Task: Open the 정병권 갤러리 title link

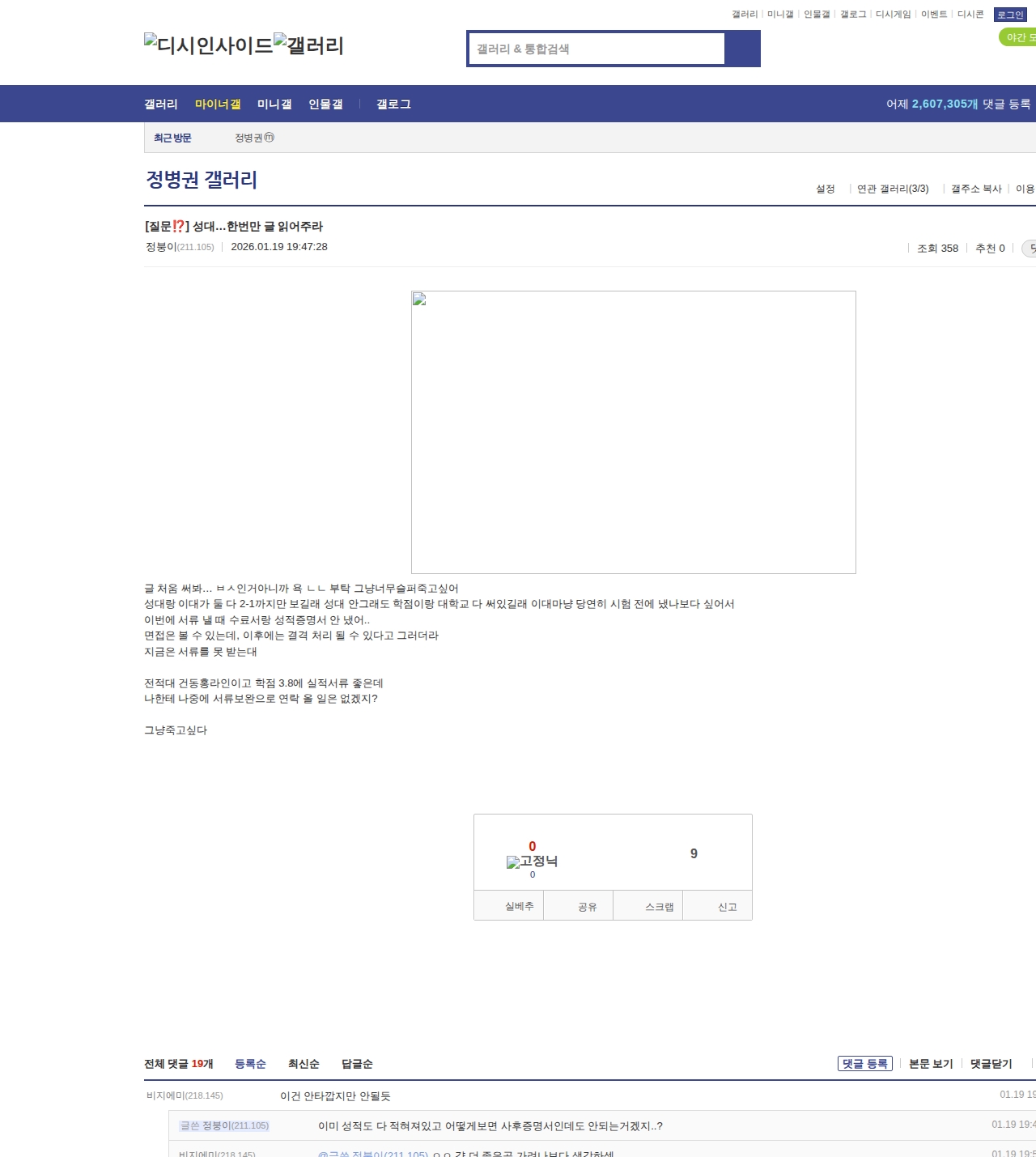Action: [202, 180]
